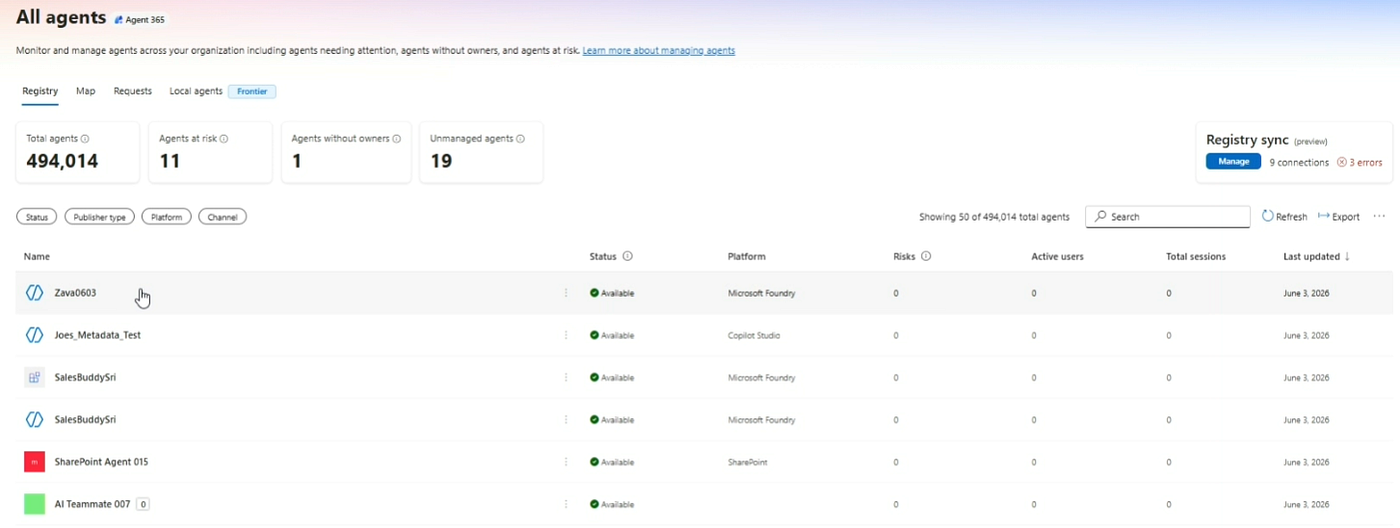The image size is (1400, 528).
Task: Click the Manage button in Registry sync
Action: (1233, 161)
